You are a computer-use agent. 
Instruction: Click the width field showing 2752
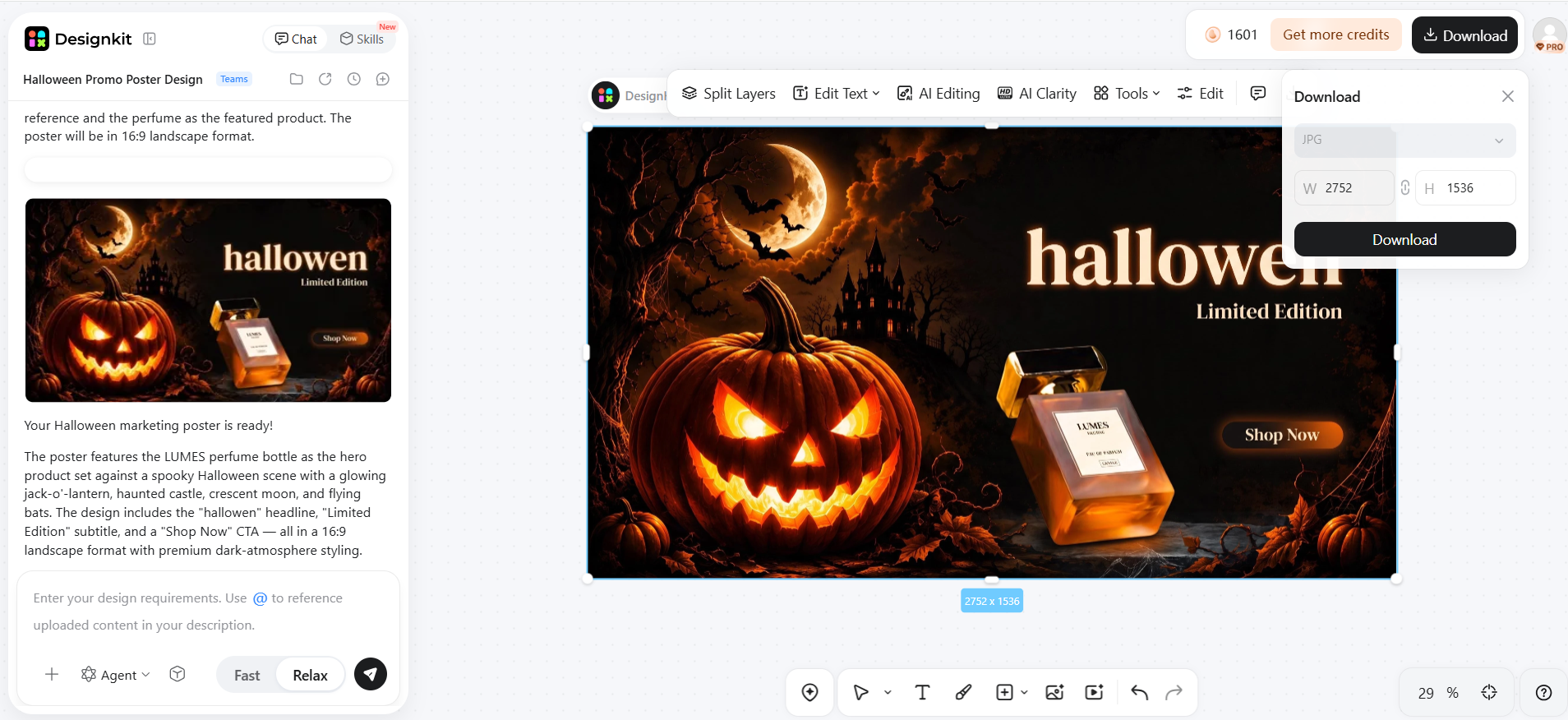coord(1344,187)
